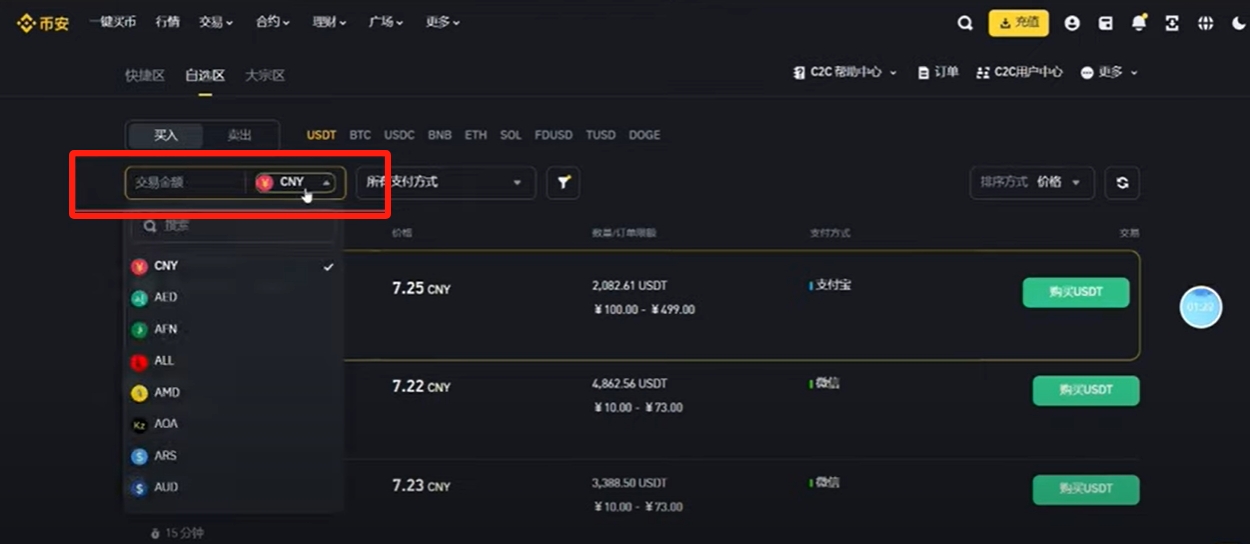The width and height of the screenshot is (1250, 544).
Task: Expand the 所有支付方式 payment dropdown
Action: (445, 182)
